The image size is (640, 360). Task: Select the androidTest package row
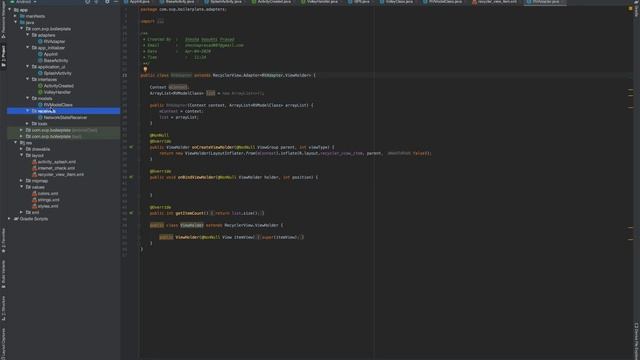coord(64,130)
